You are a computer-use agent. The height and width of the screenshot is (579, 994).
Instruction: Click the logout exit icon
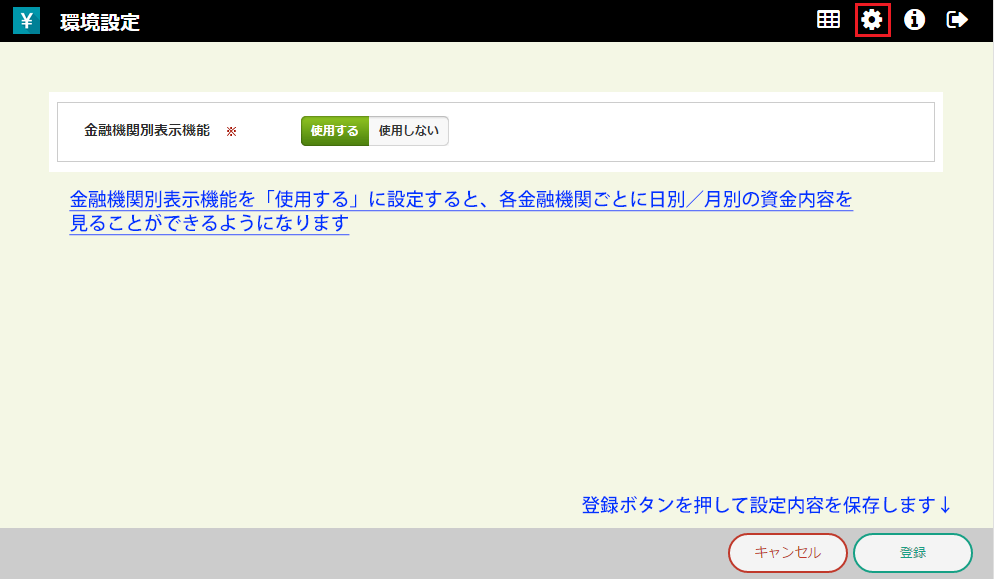[957, 20]
